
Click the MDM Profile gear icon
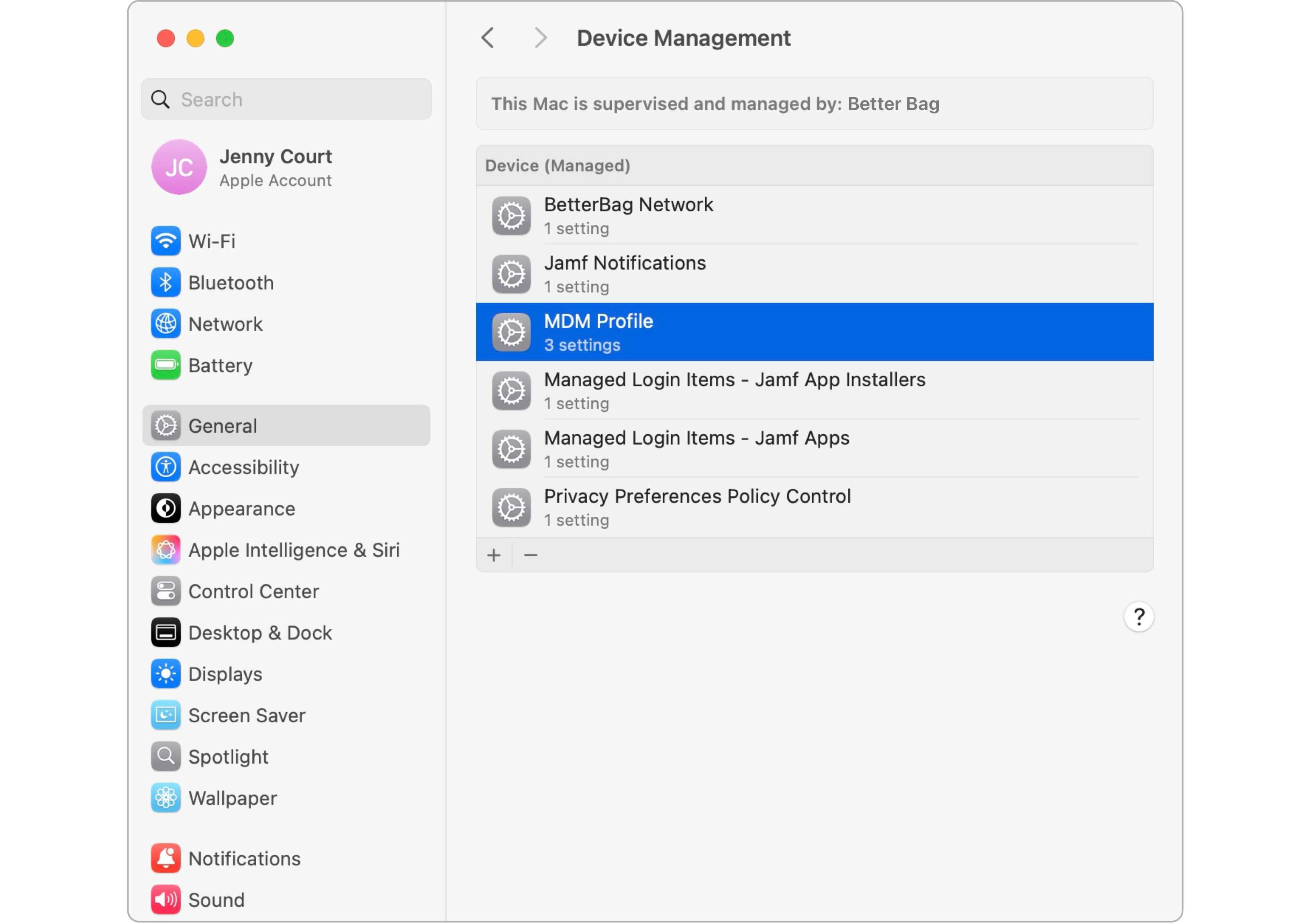(511, 332)
